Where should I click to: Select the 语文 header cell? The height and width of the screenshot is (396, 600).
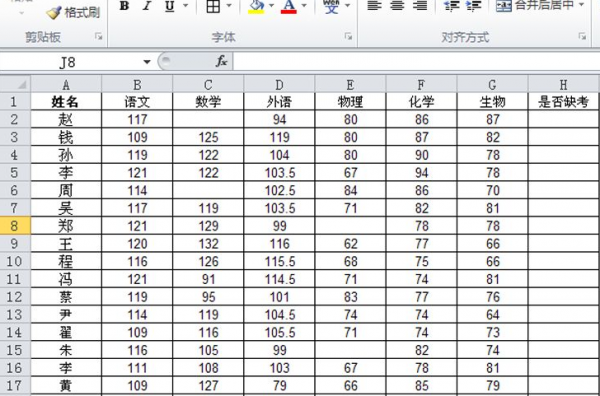click(137, 102)
